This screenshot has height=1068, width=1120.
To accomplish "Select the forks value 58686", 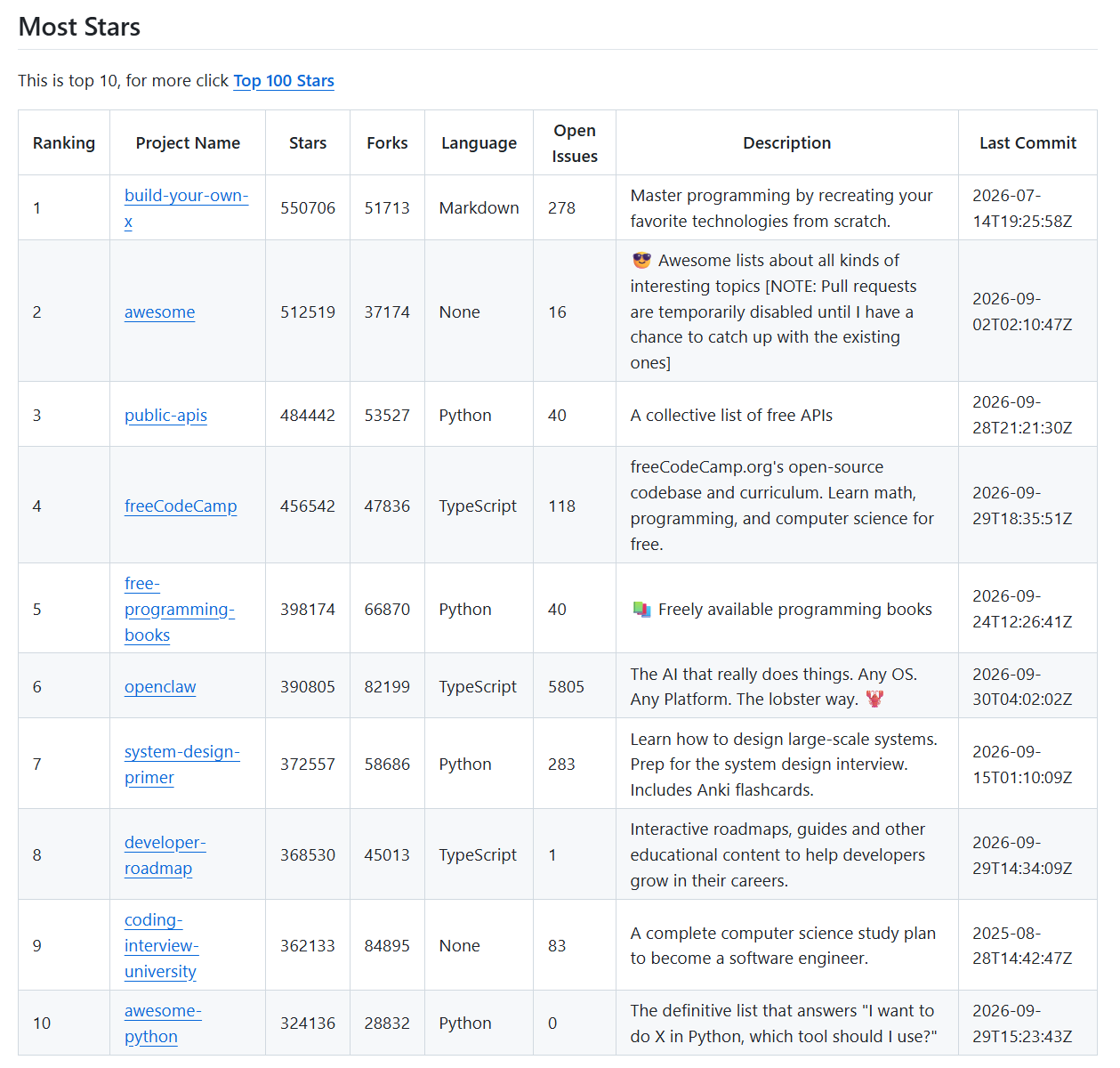I will 387,765.
